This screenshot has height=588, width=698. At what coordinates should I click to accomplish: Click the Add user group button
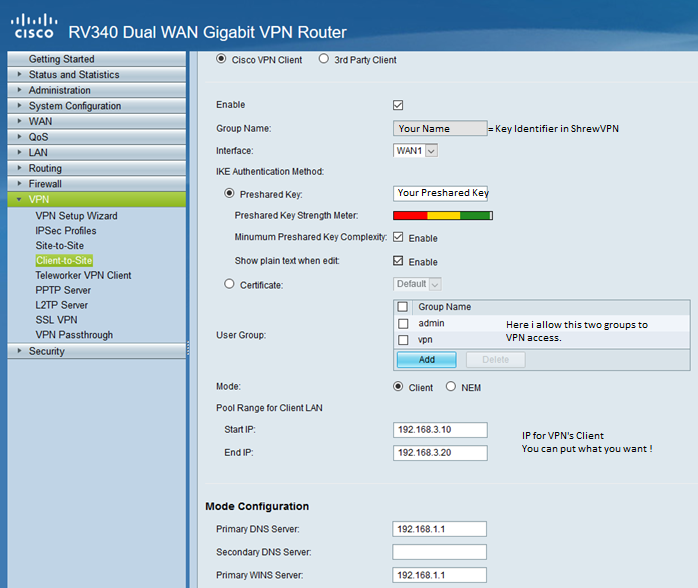coord(426,360)
